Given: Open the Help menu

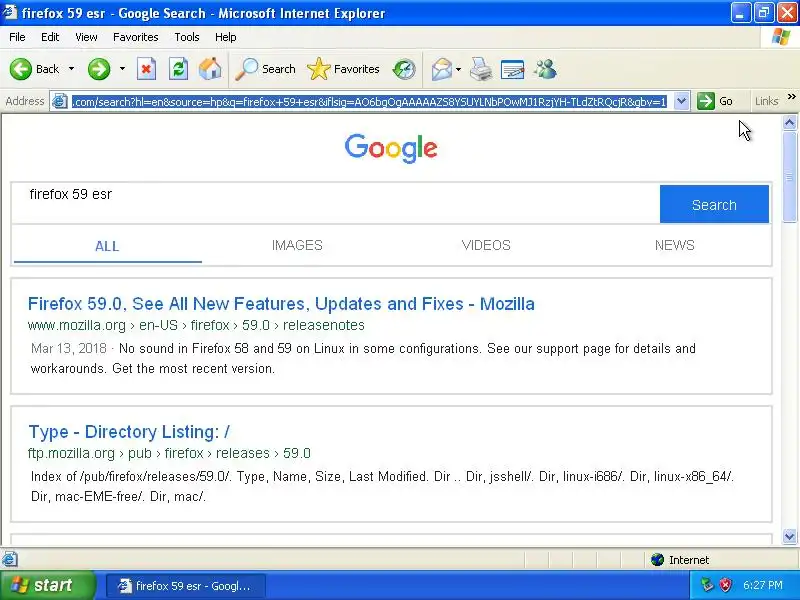Looking at the screenshot, I should coord(226,37).
